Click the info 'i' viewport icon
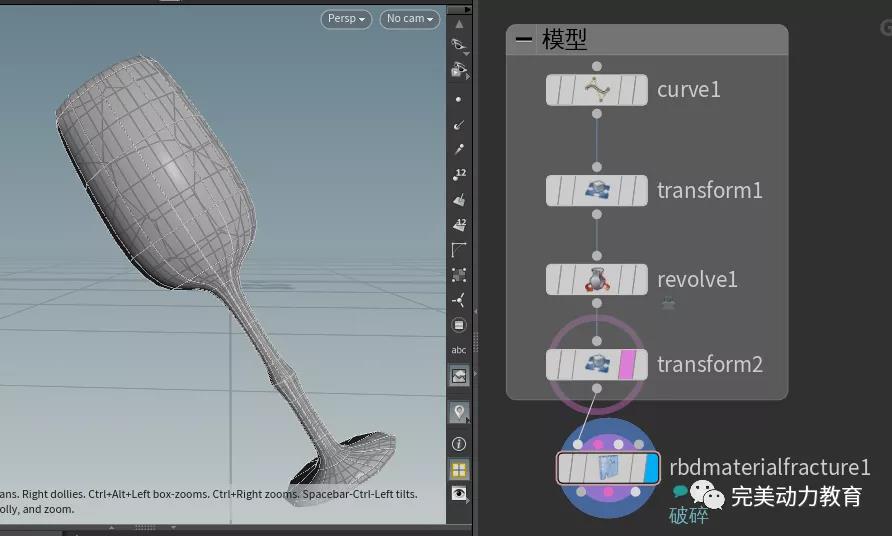892x536 pixels. [x=459, y=443]
